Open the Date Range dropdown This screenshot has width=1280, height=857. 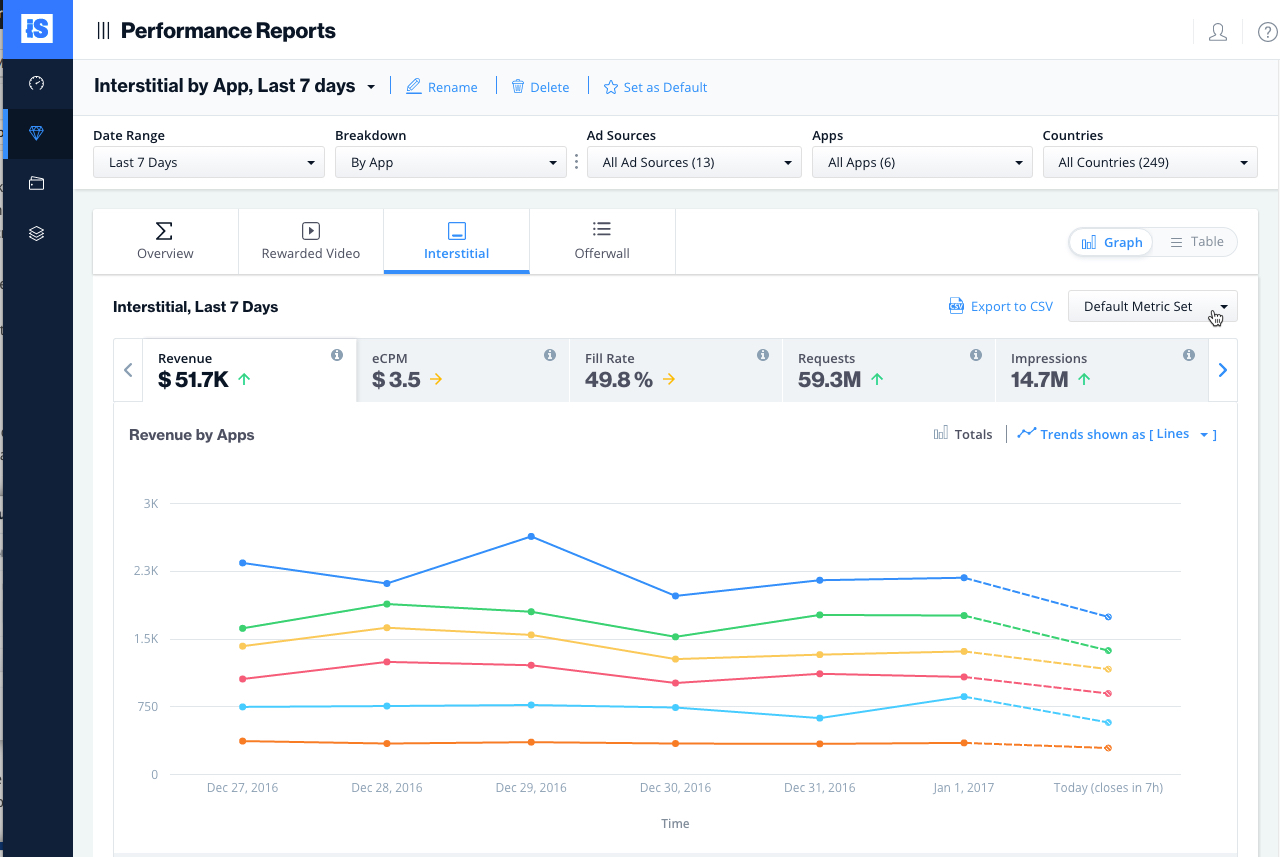[208, 161]
